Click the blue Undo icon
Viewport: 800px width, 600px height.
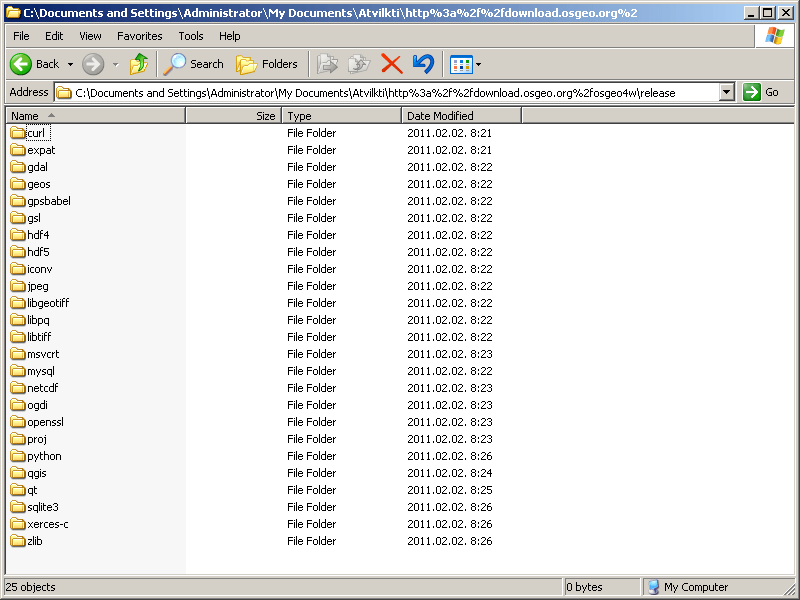pos(423,64)
